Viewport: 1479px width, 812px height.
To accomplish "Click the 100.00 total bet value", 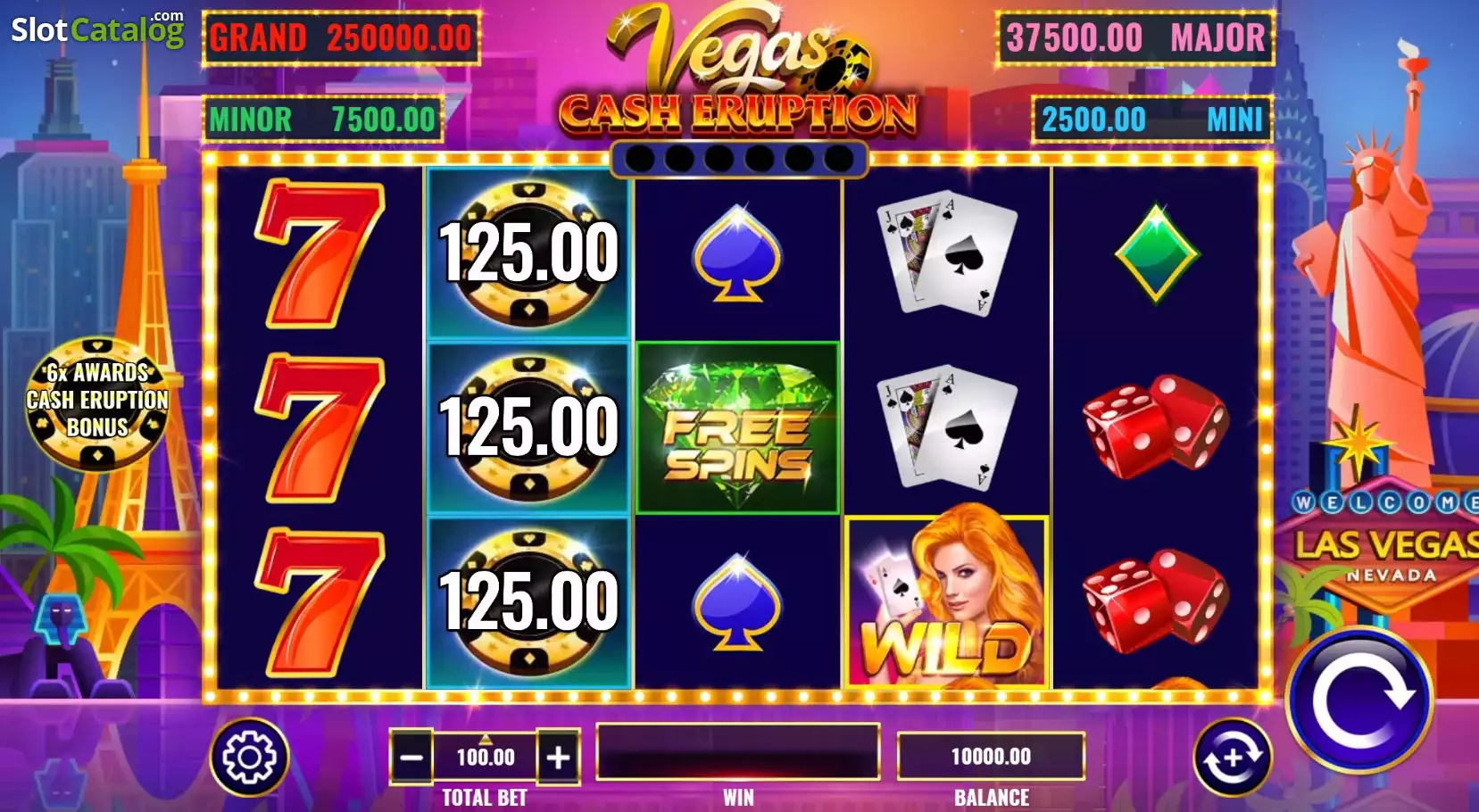I will pos(486,757).
